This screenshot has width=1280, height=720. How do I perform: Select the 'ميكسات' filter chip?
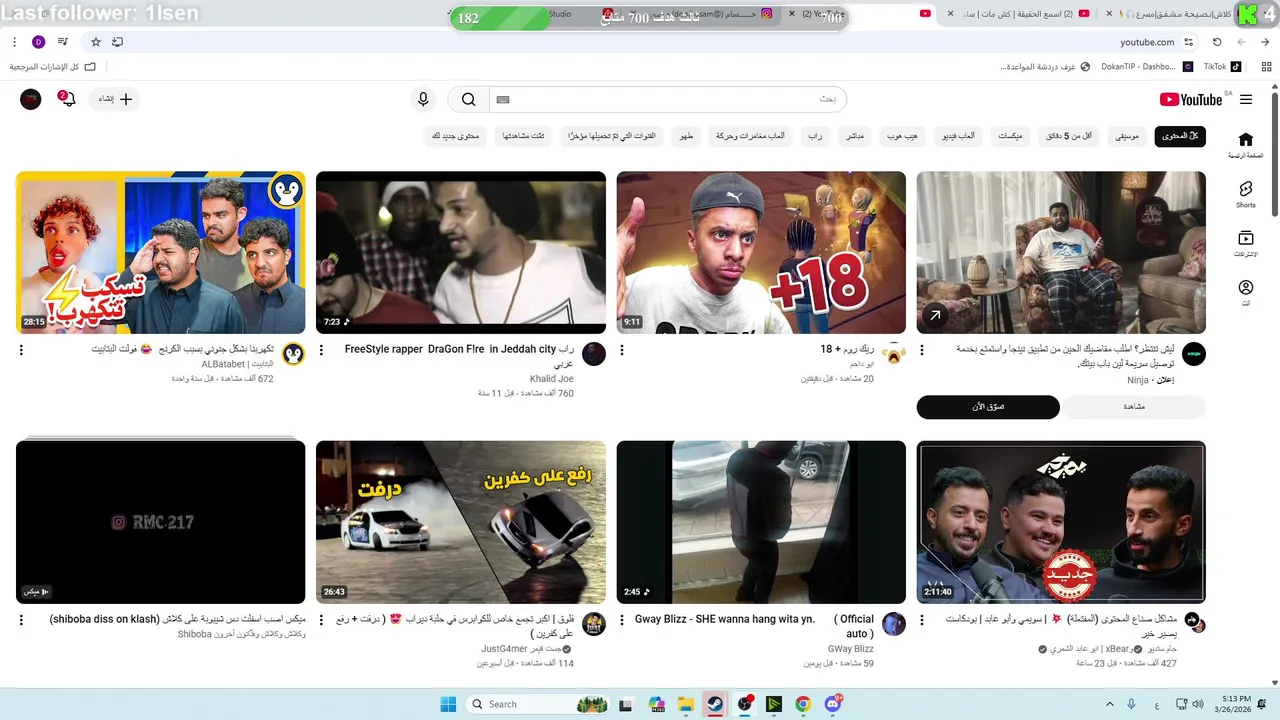click(x=1010, y=136)
